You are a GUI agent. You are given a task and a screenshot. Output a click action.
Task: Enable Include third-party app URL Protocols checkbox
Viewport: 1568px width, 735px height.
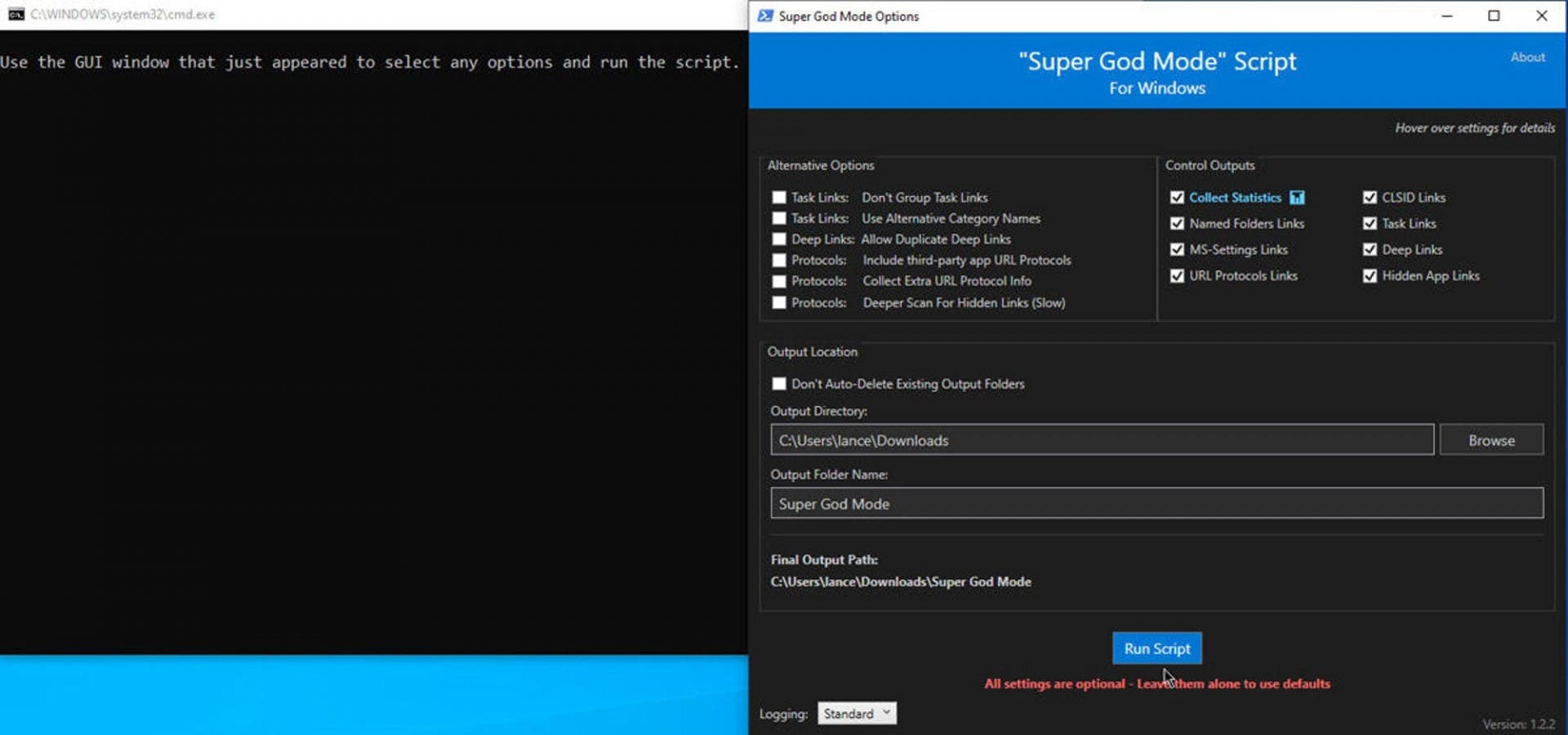[x=779, y=260]
